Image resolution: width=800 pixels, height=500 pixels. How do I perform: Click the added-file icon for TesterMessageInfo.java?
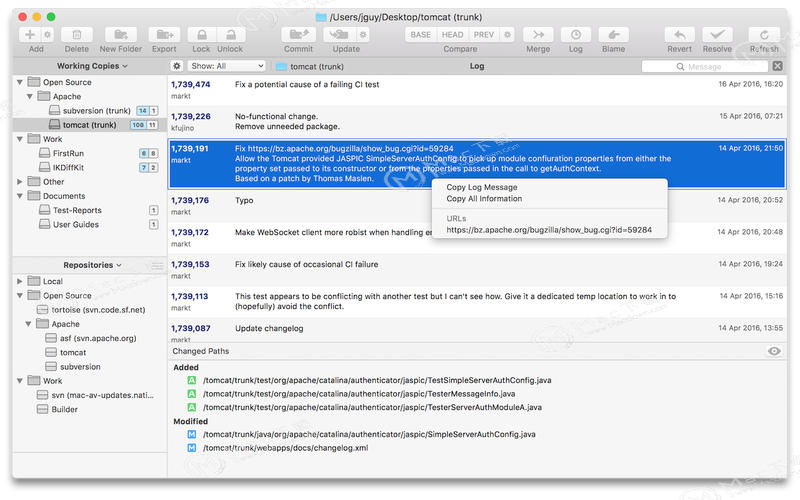[x=192, y=394]
